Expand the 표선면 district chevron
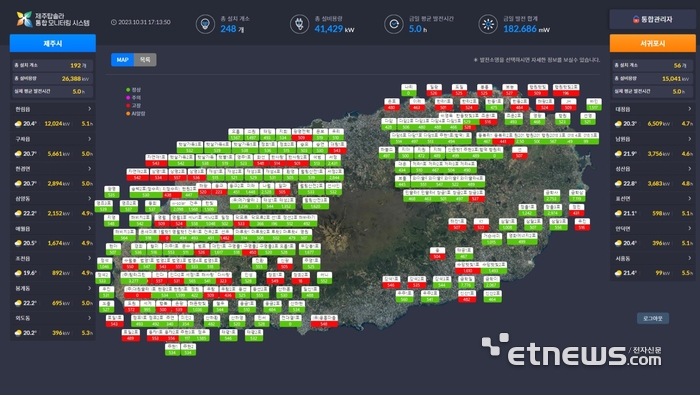This screenshot has width=700, height=395. pyautogui.click(x=689, y=198)
